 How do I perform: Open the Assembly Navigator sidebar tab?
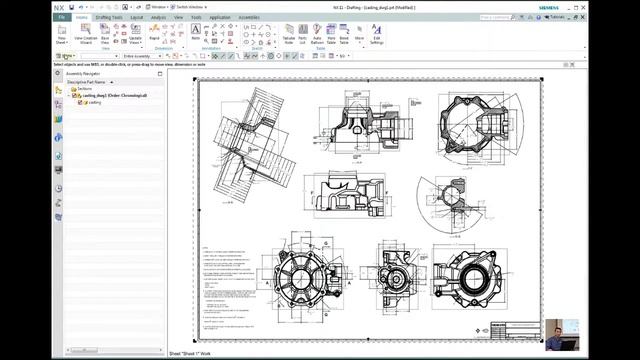click(x=58, y=90)
